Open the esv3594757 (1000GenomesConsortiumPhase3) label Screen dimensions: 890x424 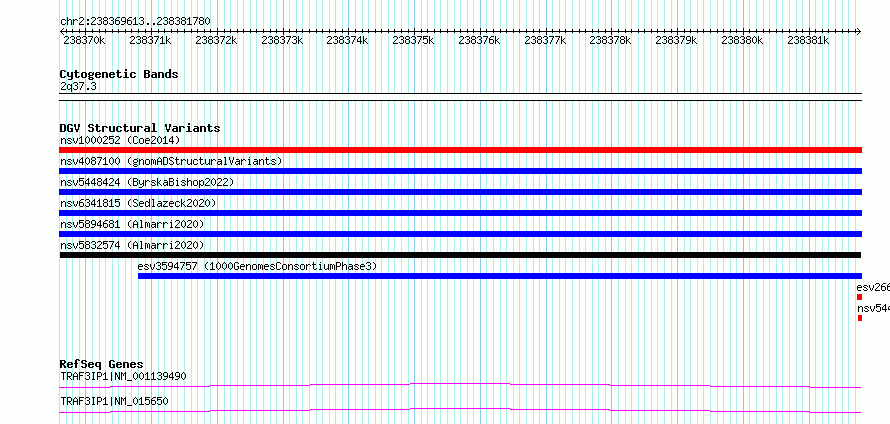(257, 266)
